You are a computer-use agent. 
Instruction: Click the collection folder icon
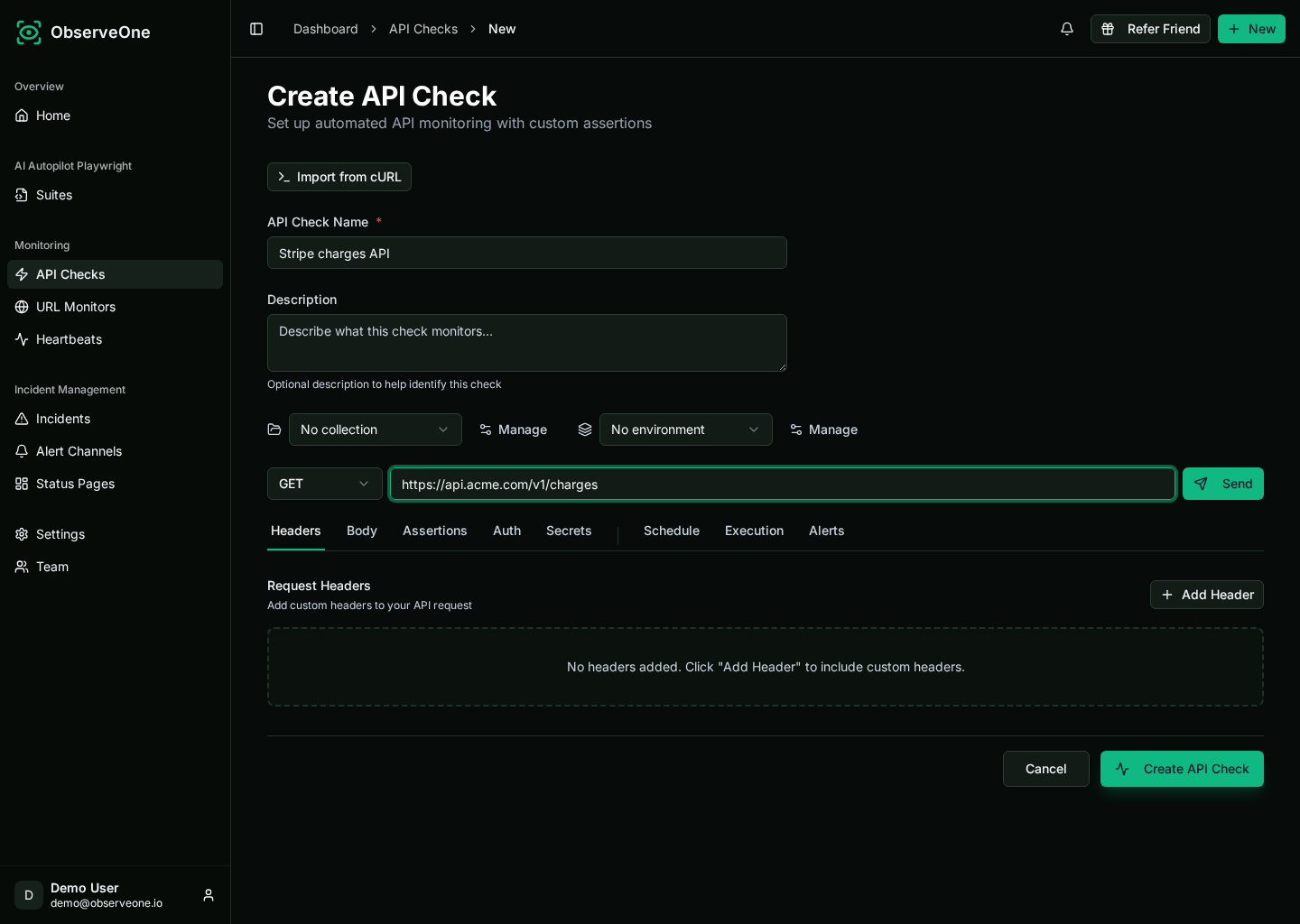(x=274, y=430)
